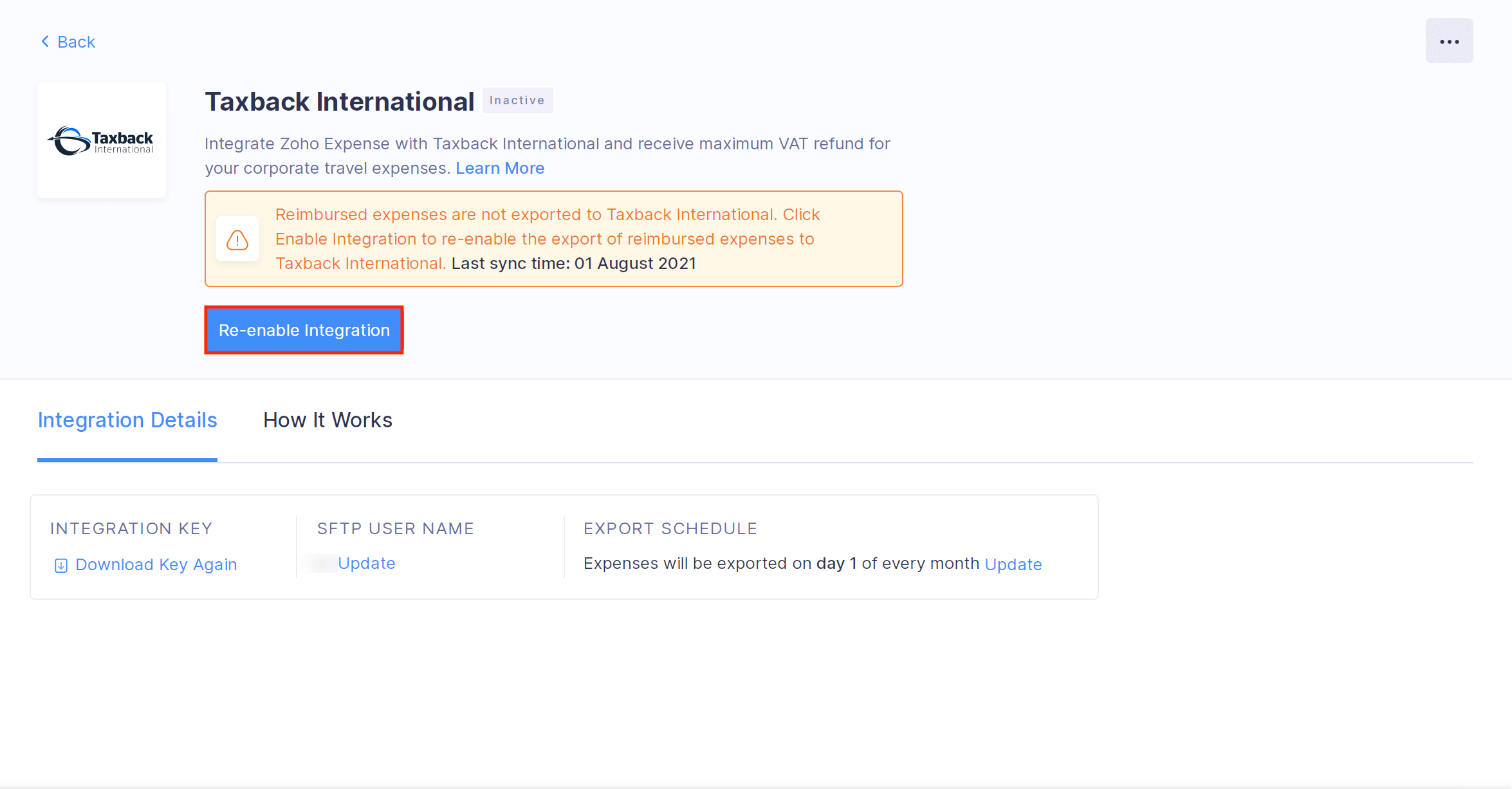Click the EXPORT SCHEDULE column label
Screen dimensions: 1512x789
coord(670,528)
